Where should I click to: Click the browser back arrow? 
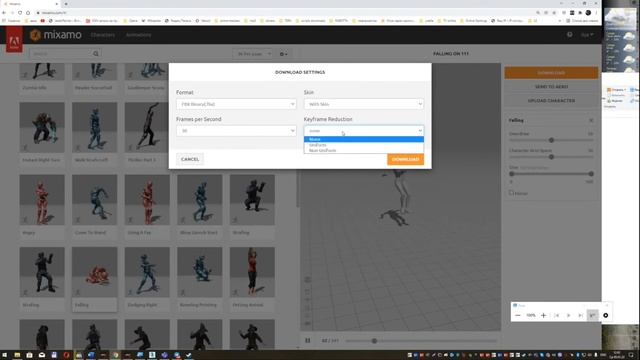tap(4, 13)
